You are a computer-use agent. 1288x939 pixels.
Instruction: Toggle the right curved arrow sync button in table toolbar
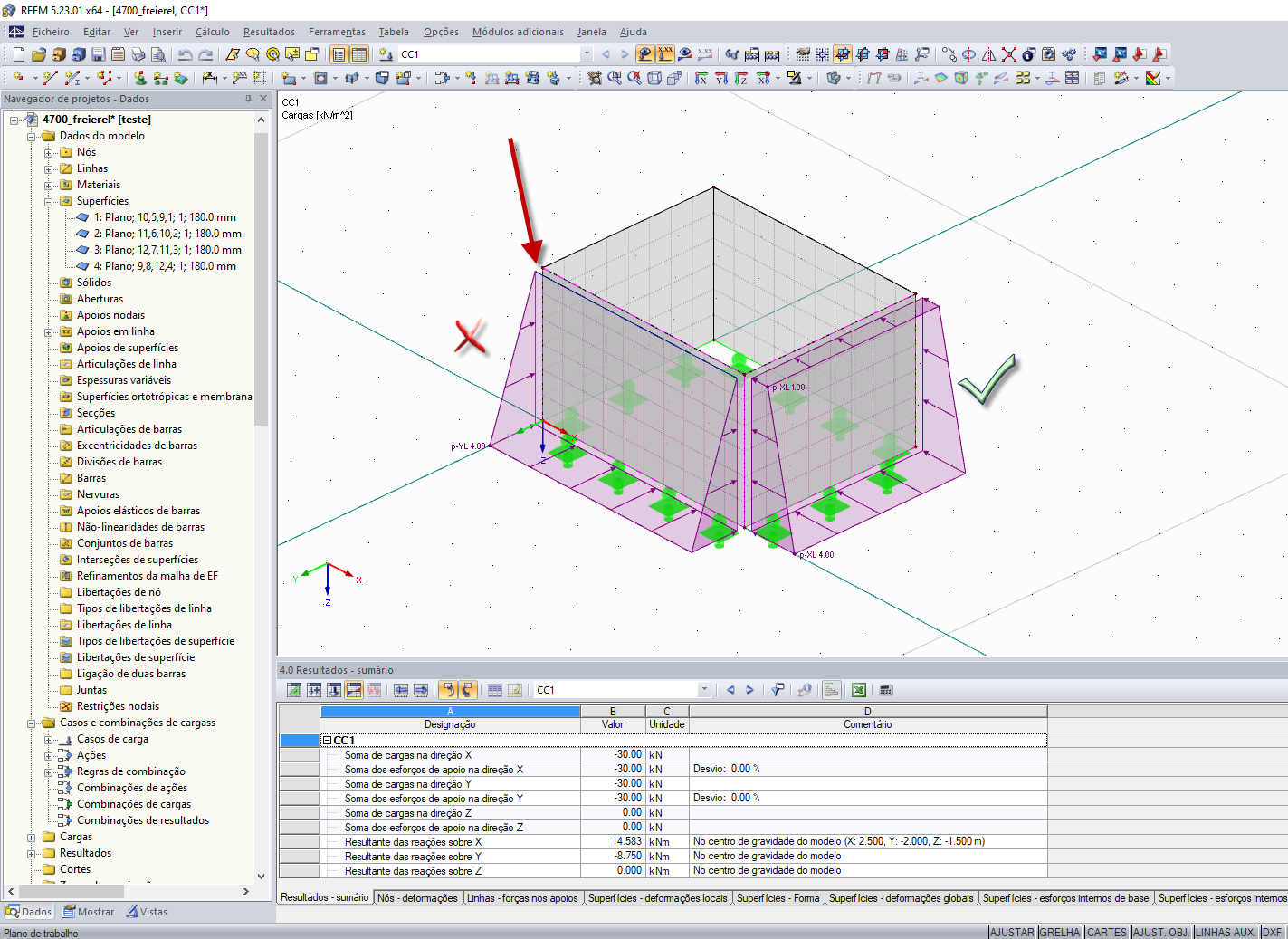tap(468, 690)
